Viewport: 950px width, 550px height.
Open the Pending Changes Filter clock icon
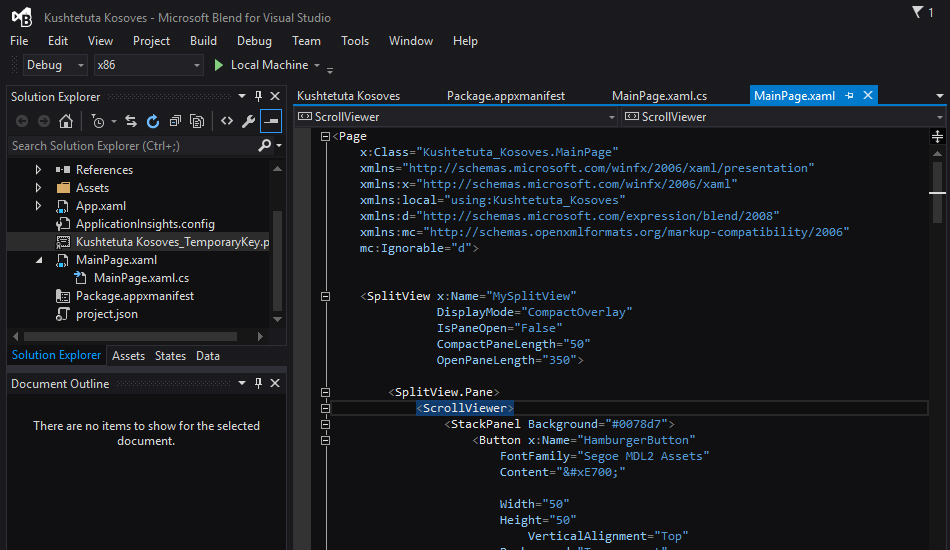point(98,121)
